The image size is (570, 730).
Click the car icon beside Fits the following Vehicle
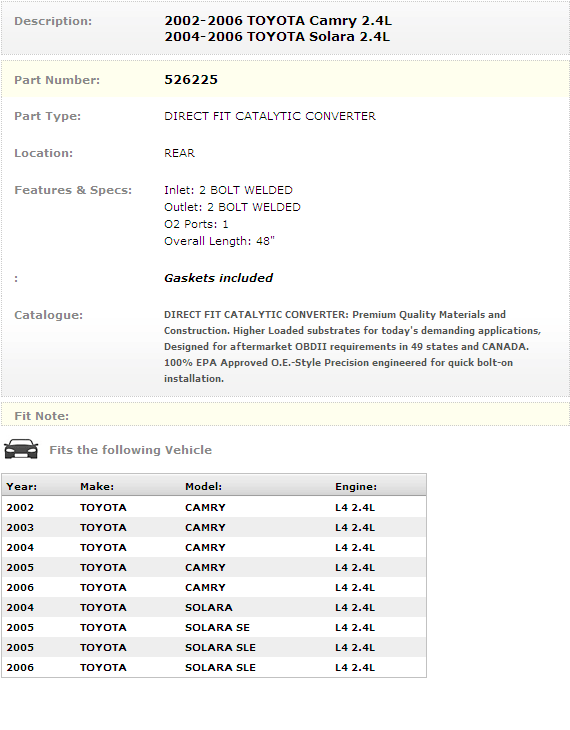point(21,449)
